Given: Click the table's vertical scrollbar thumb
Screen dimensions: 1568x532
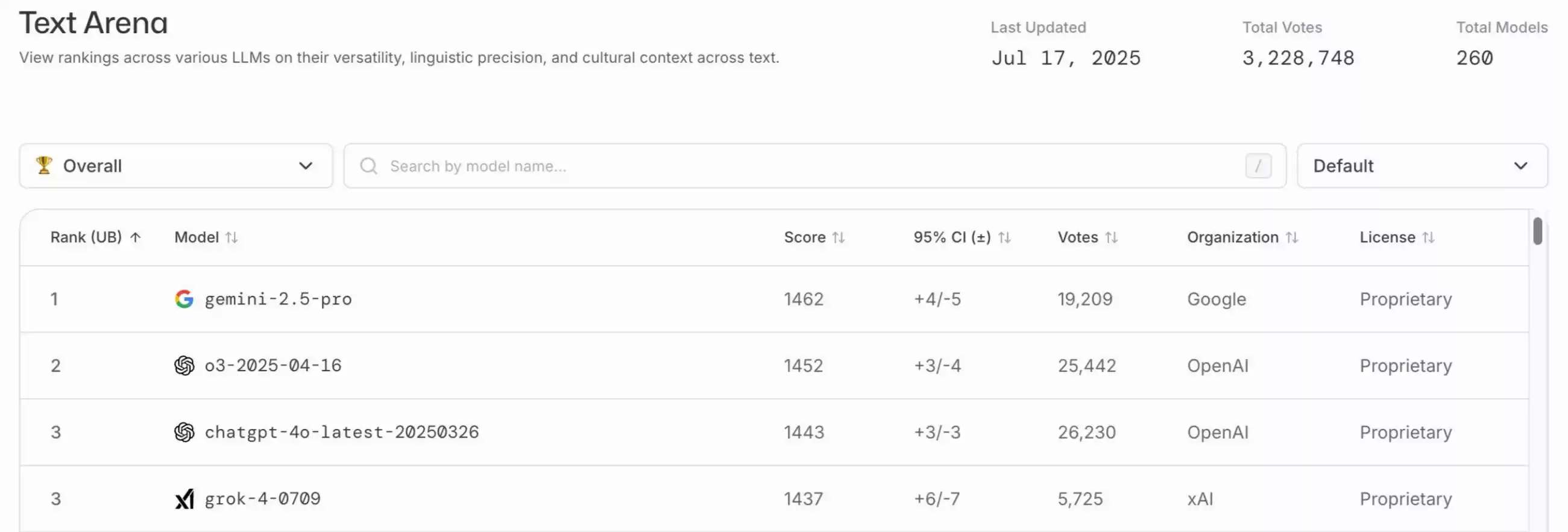Looking at the screenshot, I should point(1538,231).
